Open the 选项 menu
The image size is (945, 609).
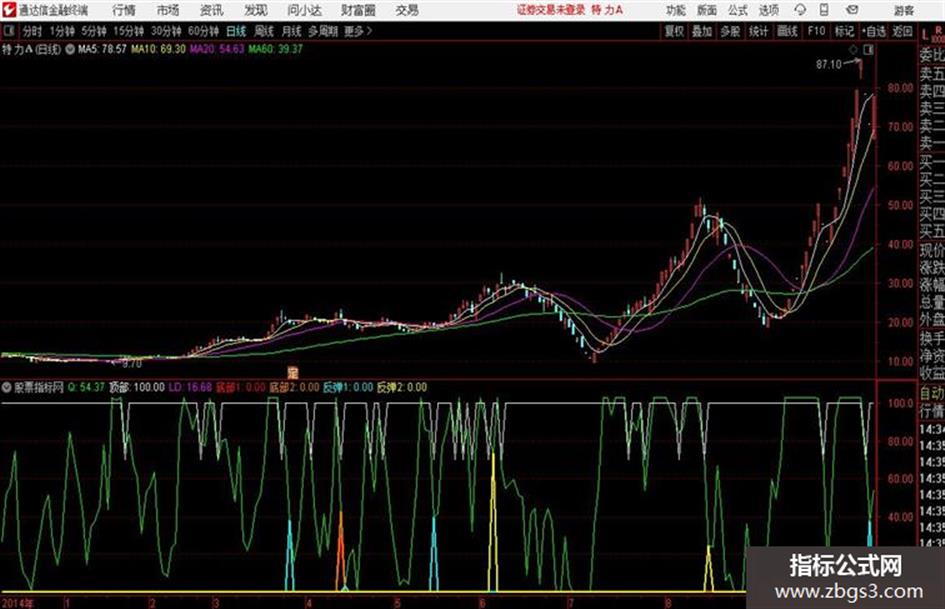[x=769, y=10]
